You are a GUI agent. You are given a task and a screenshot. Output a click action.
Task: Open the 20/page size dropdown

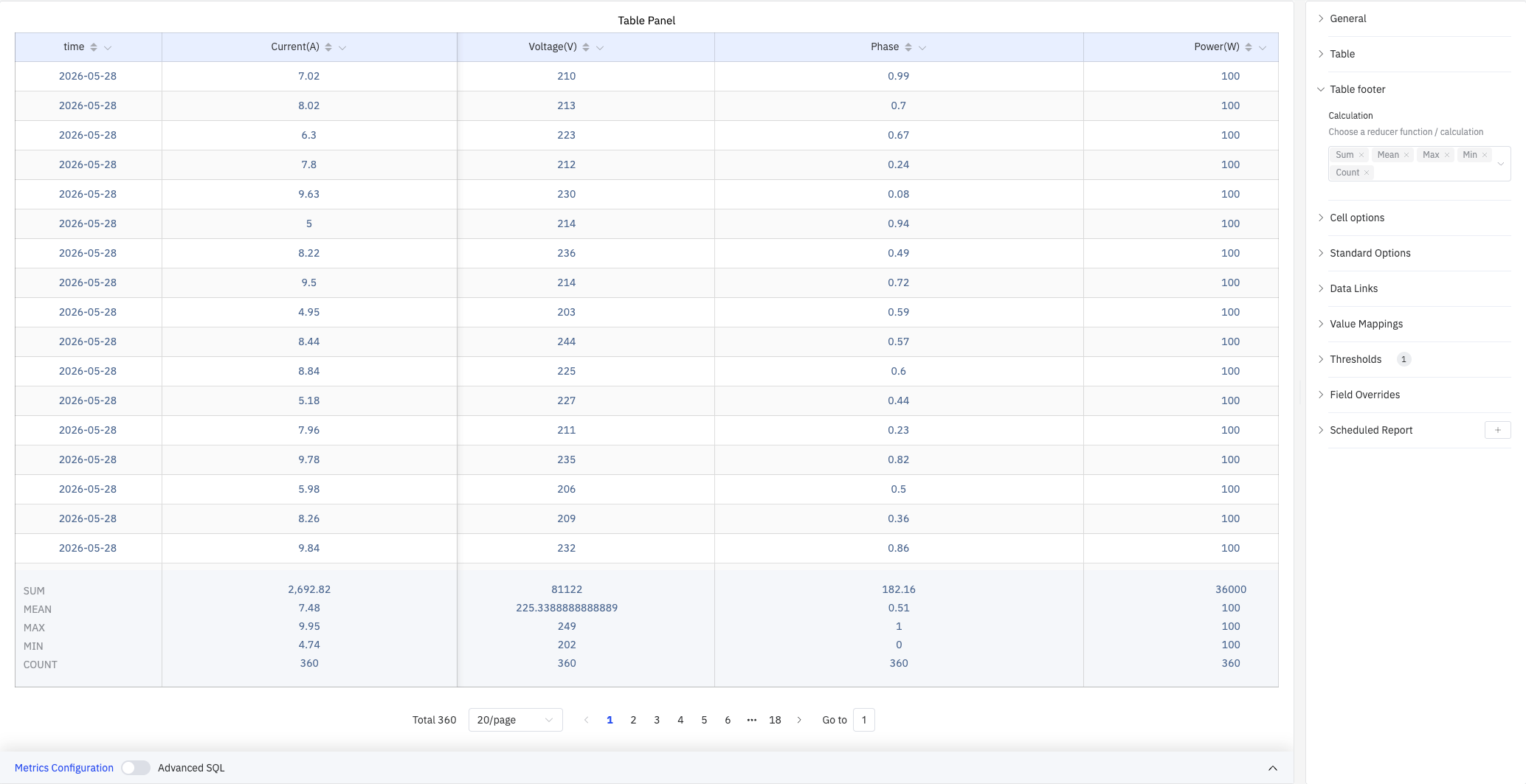(515, 720)
